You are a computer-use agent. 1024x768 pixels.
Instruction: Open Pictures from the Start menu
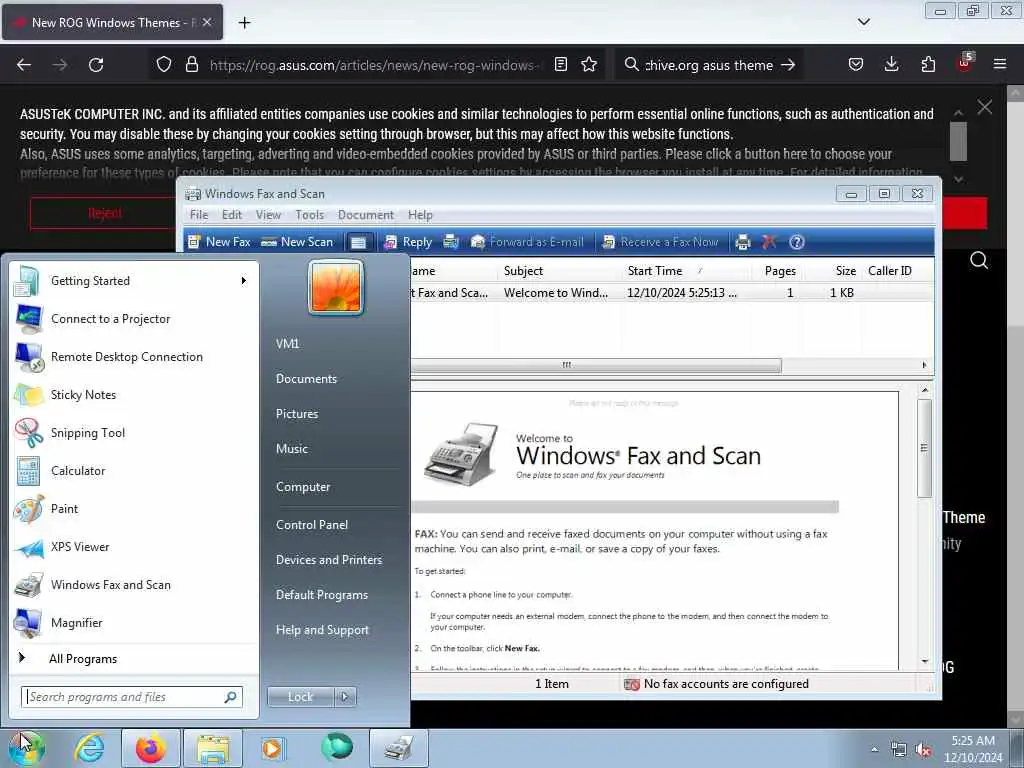pyautogui.click(x=297, y=413)
